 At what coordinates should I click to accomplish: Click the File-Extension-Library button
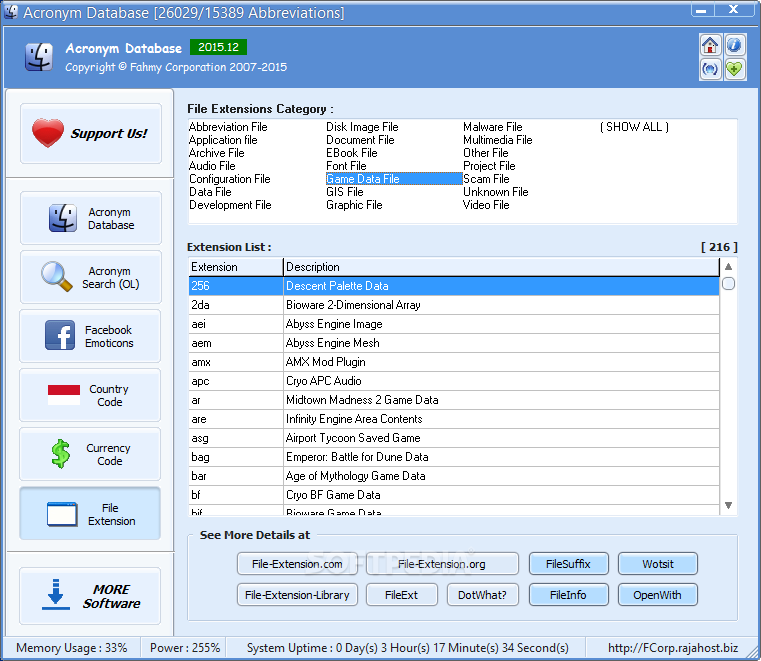(297, 595)
